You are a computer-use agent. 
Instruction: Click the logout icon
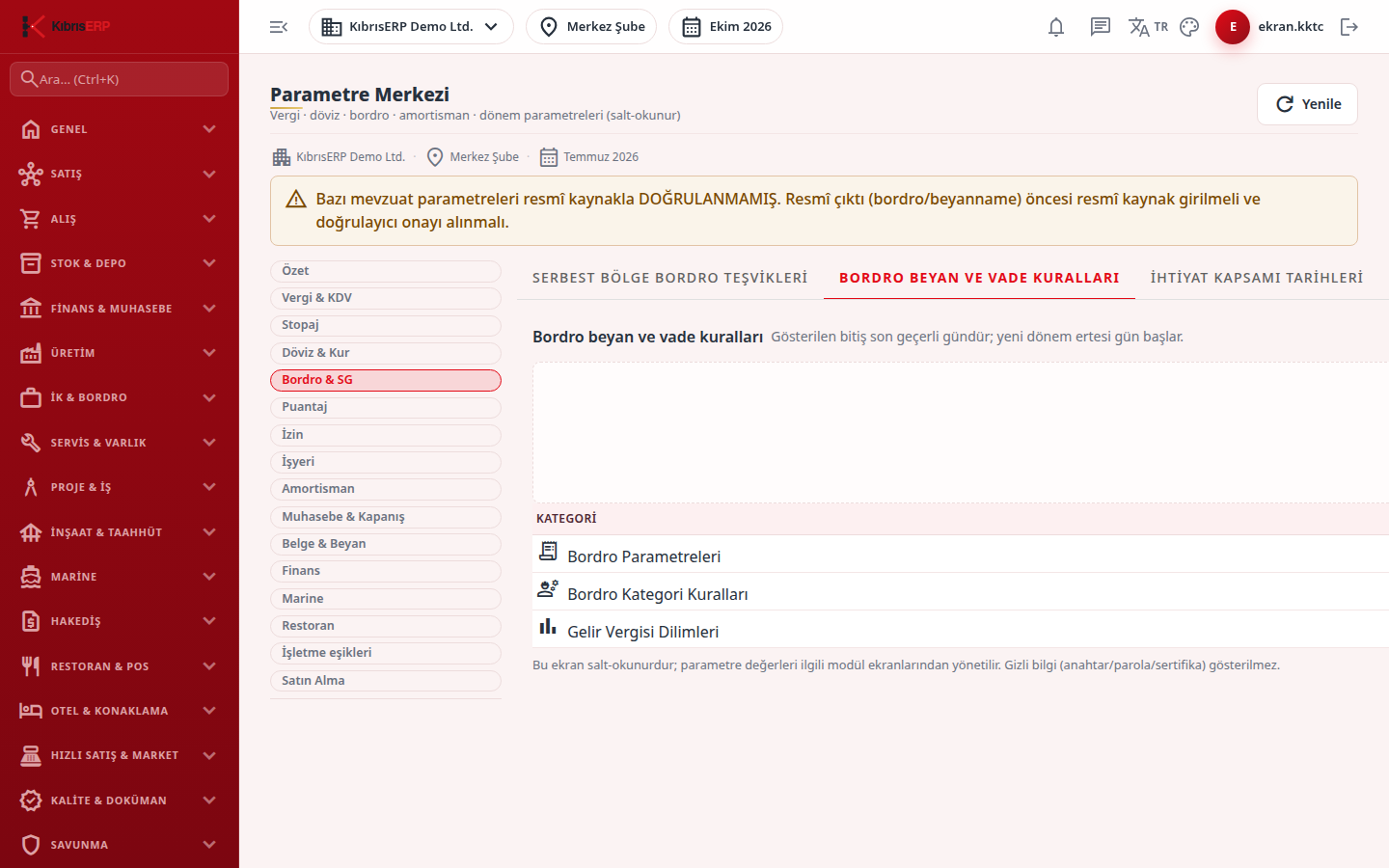(x=1349, y=27)
